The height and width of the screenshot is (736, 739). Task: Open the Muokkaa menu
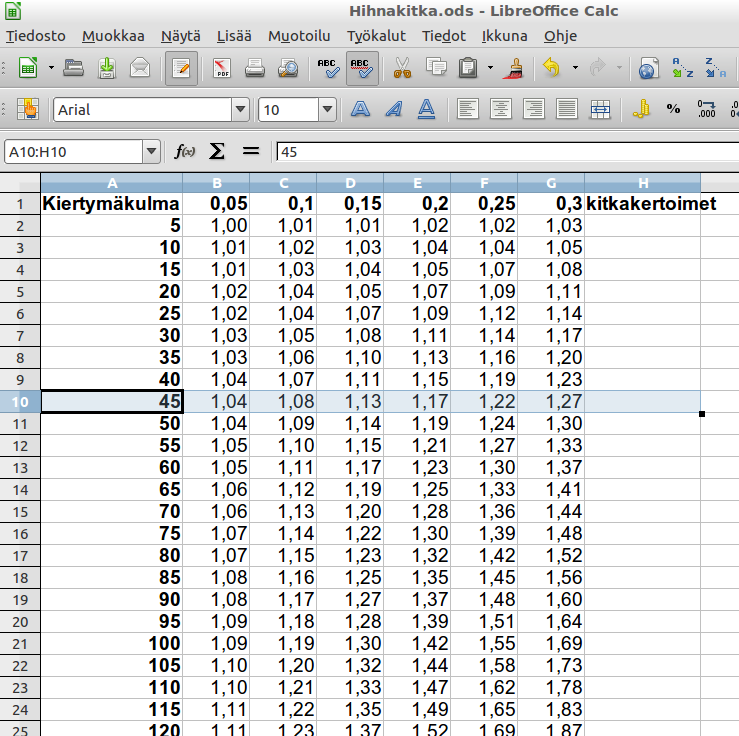click(113, 36)
